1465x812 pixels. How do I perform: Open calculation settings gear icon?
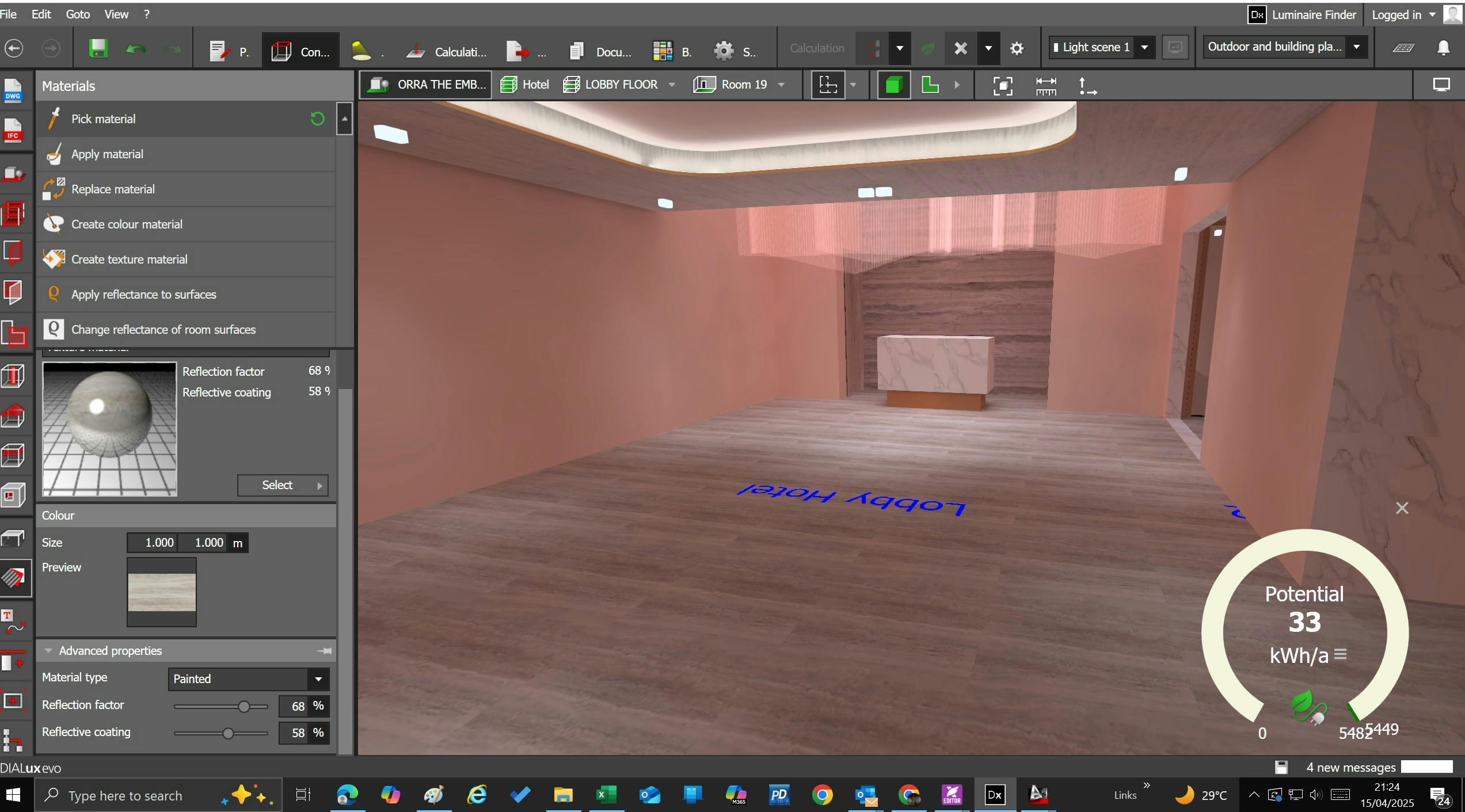coord(1017,48)
